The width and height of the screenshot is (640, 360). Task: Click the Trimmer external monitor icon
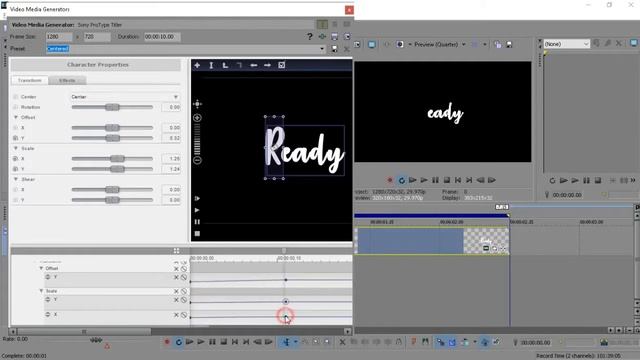pos(634,43)
